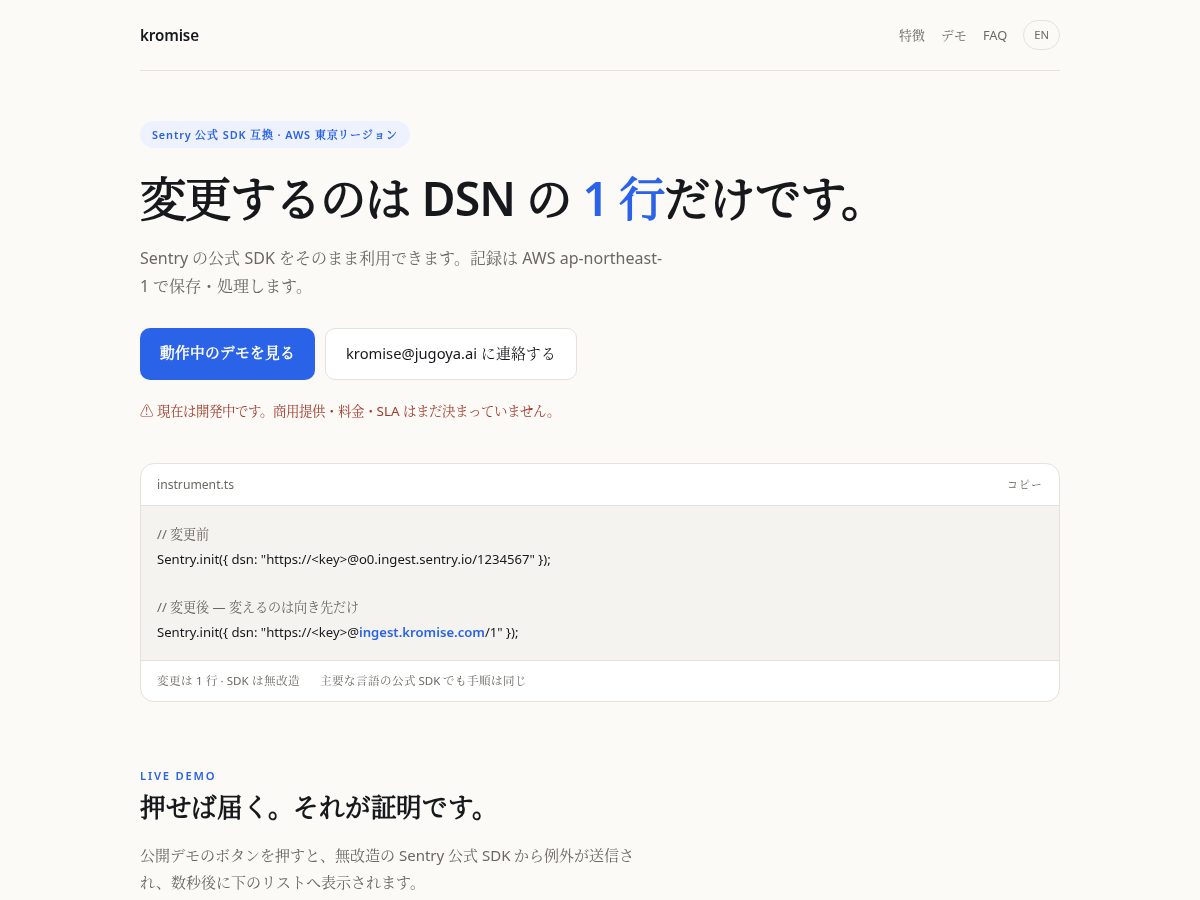
Task: Click the 動作中のデモを見る button
Action: coord(227,354)
